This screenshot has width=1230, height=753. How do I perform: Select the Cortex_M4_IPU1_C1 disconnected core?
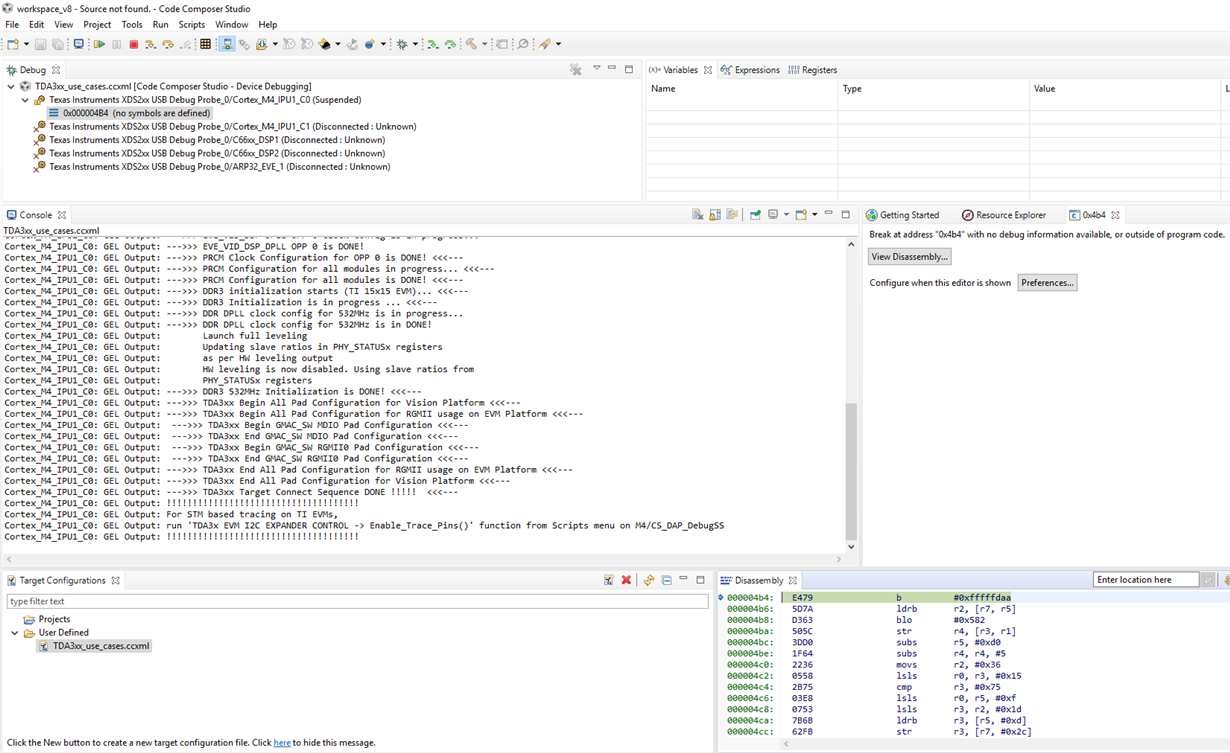tap(226, 127)
